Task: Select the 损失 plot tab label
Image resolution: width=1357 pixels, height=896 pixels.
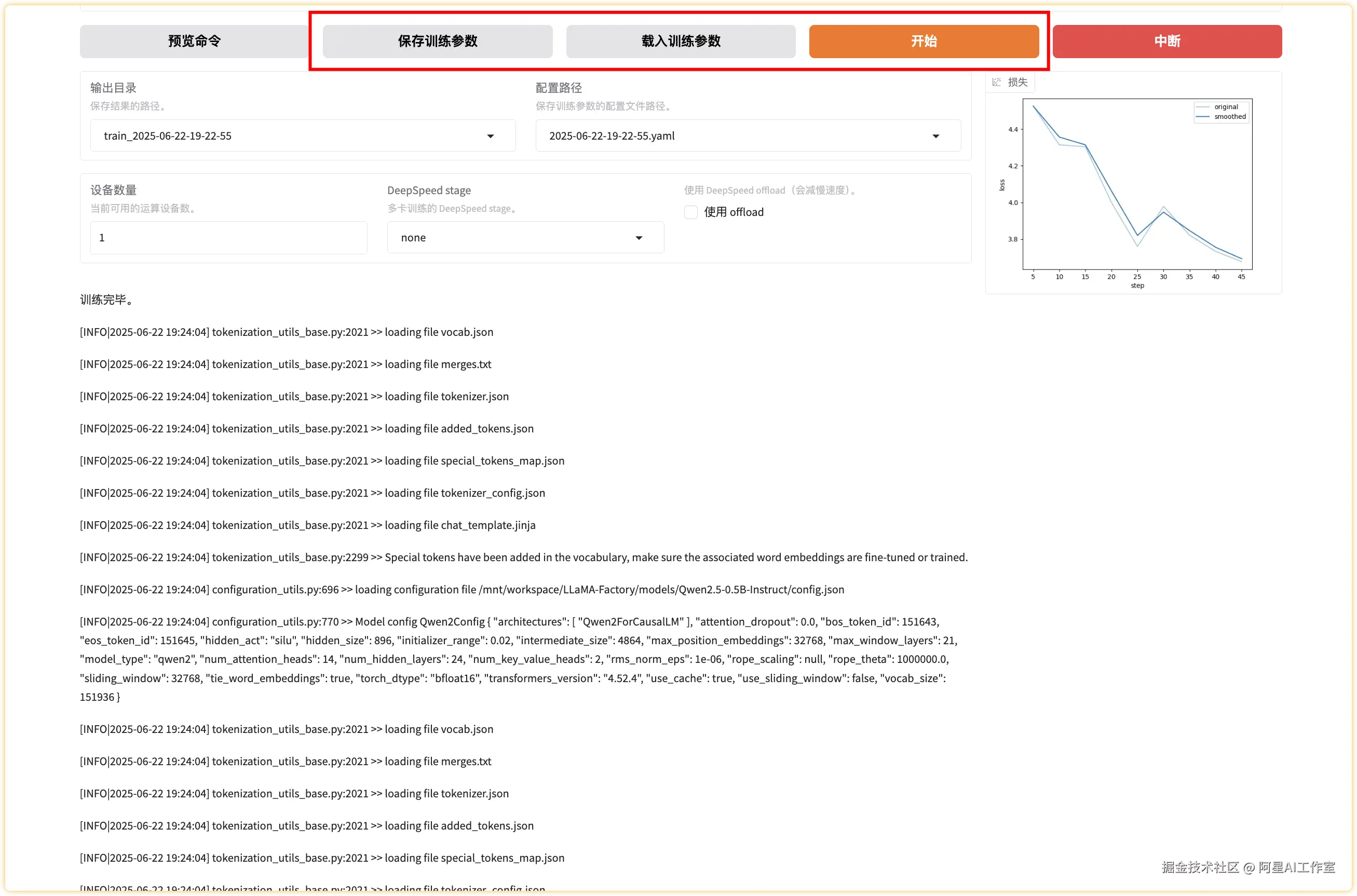Action: [1017, 82]
